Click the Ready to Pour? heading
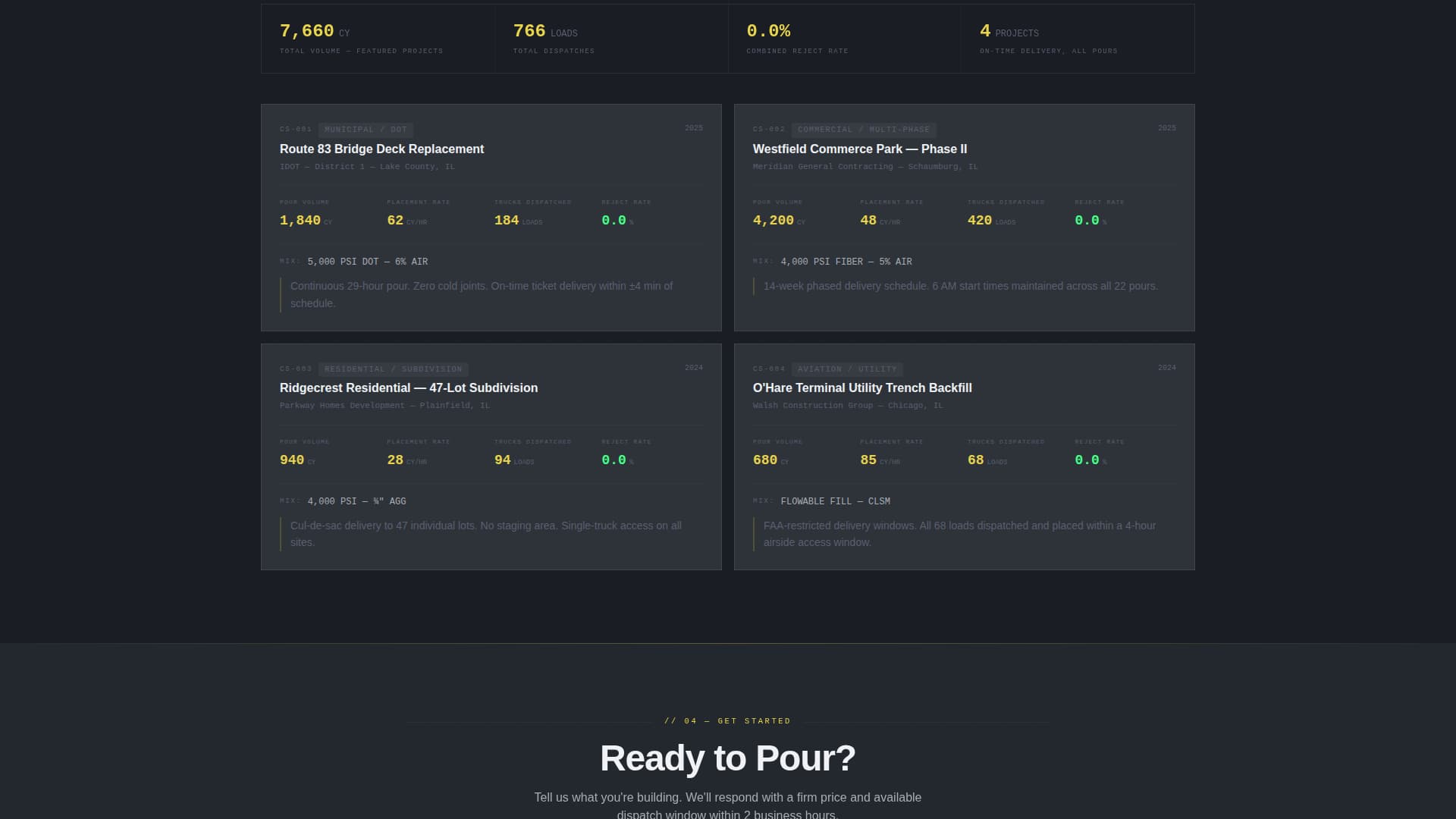The width and height of the screenshot is (1456, 819). click(x=727, y=758)
